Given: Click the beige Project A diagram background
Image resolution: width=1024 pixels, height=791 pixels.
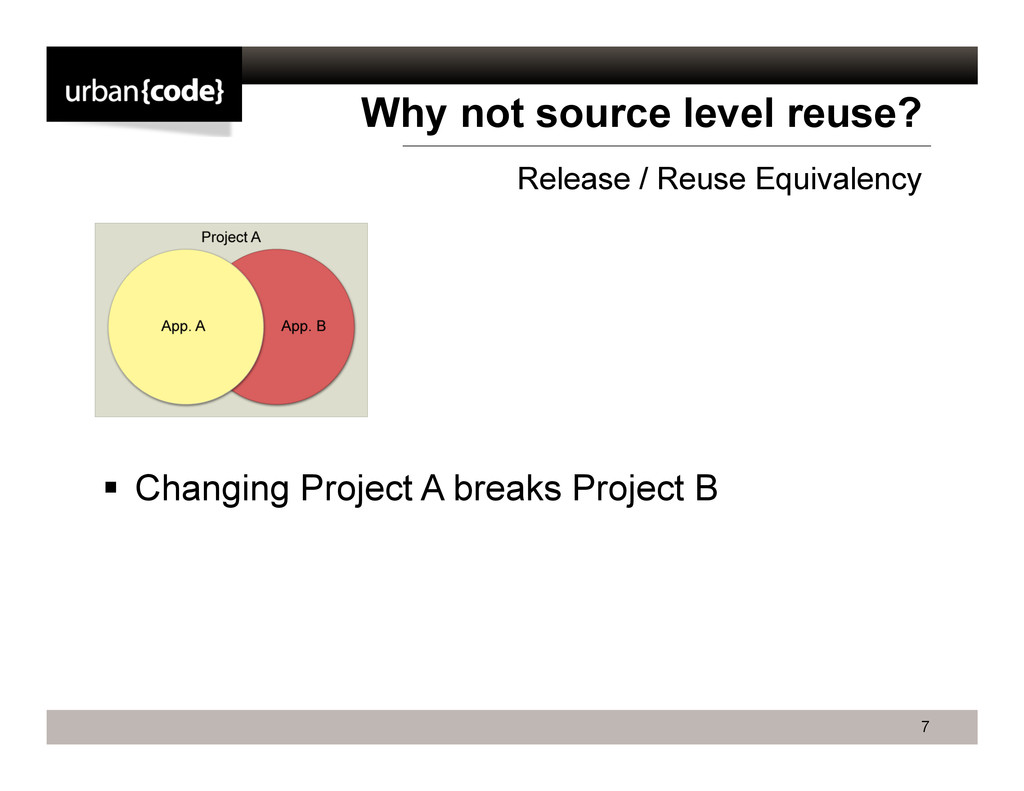Looking at the screenshot, I should pos(231,320).
